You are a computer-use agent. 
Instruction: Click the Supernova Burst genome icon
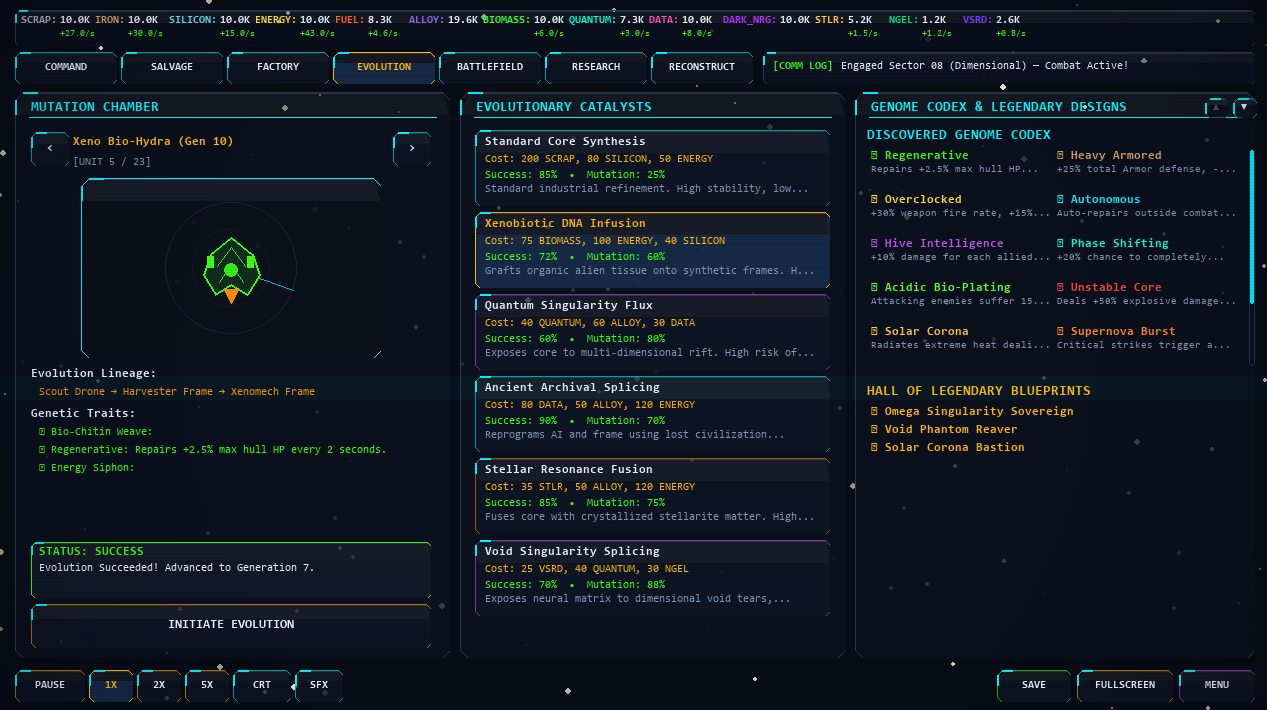tap(1061, 332)
